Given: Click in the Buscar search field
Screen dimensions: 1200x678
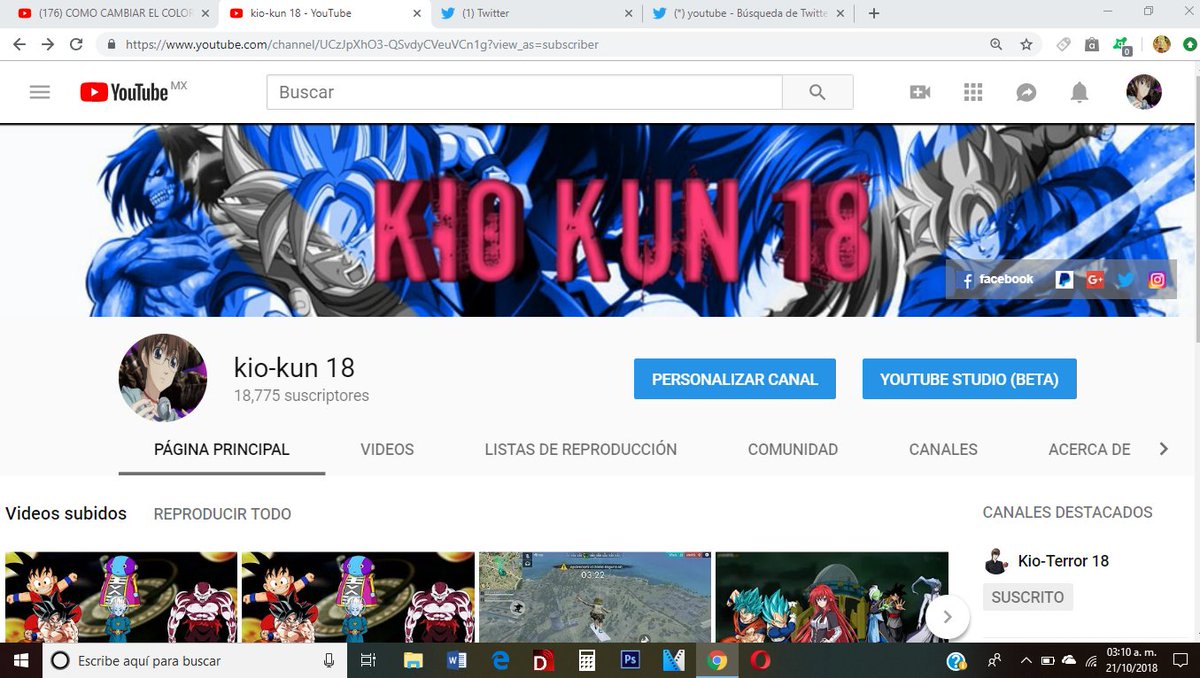Looking at the screenshot, I should point(524,92).
